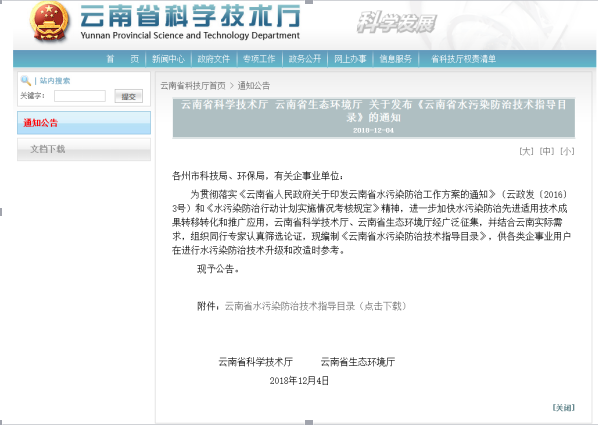Set font size to 大

[x=526, y=151]
